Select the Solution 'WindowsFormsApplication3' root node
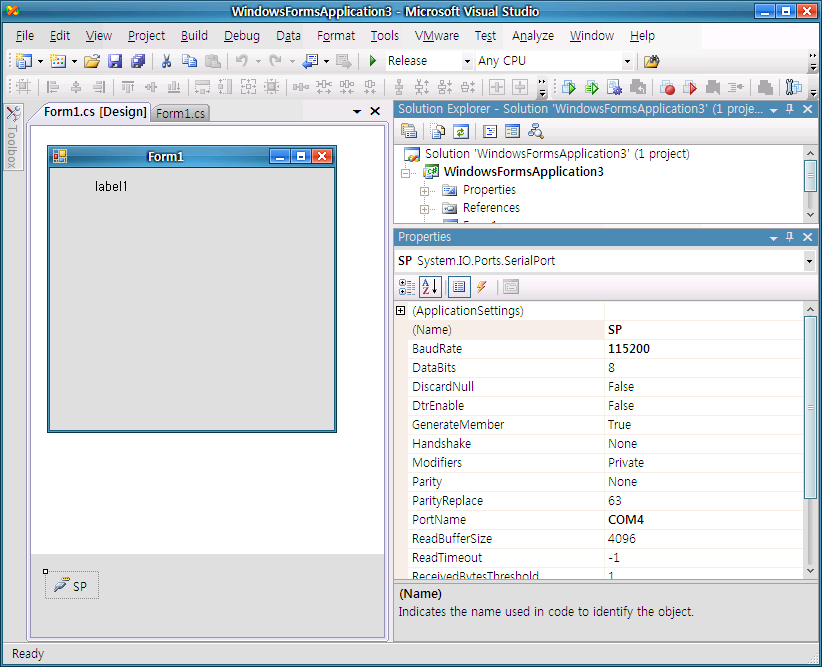 [557, 154]
